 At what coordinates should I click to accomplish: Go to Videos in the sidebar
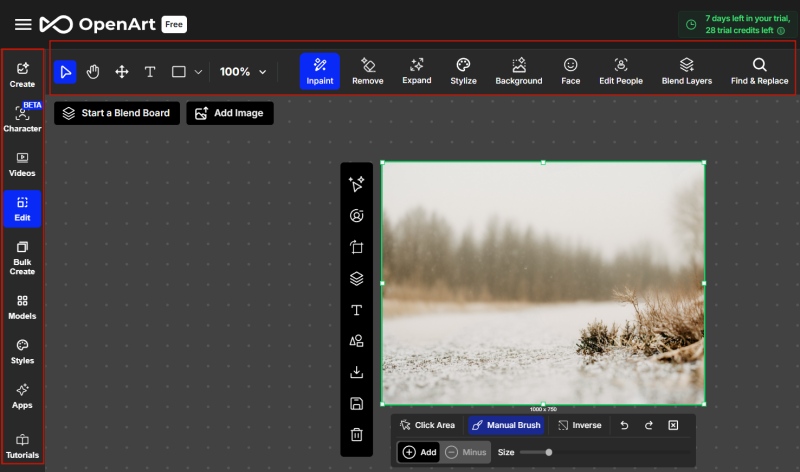[22, 164]
